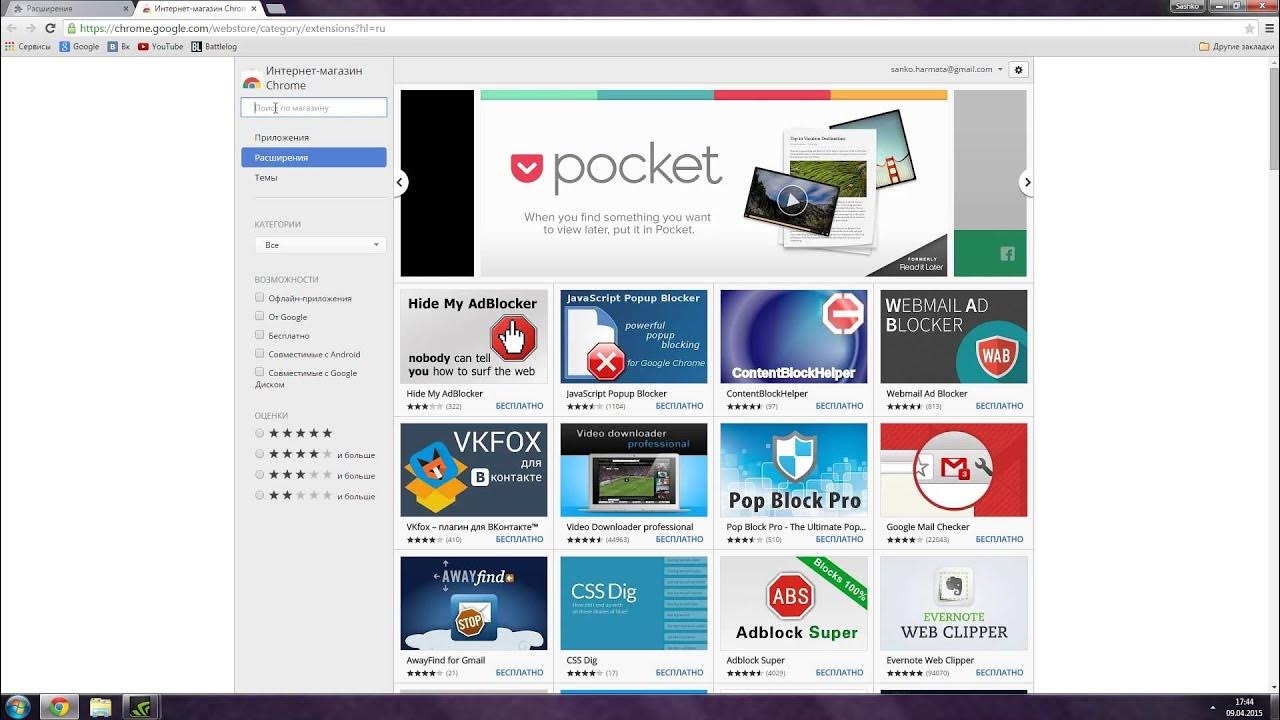Focus the store search field
1280x720 pixels.
[x=314, y=107]
